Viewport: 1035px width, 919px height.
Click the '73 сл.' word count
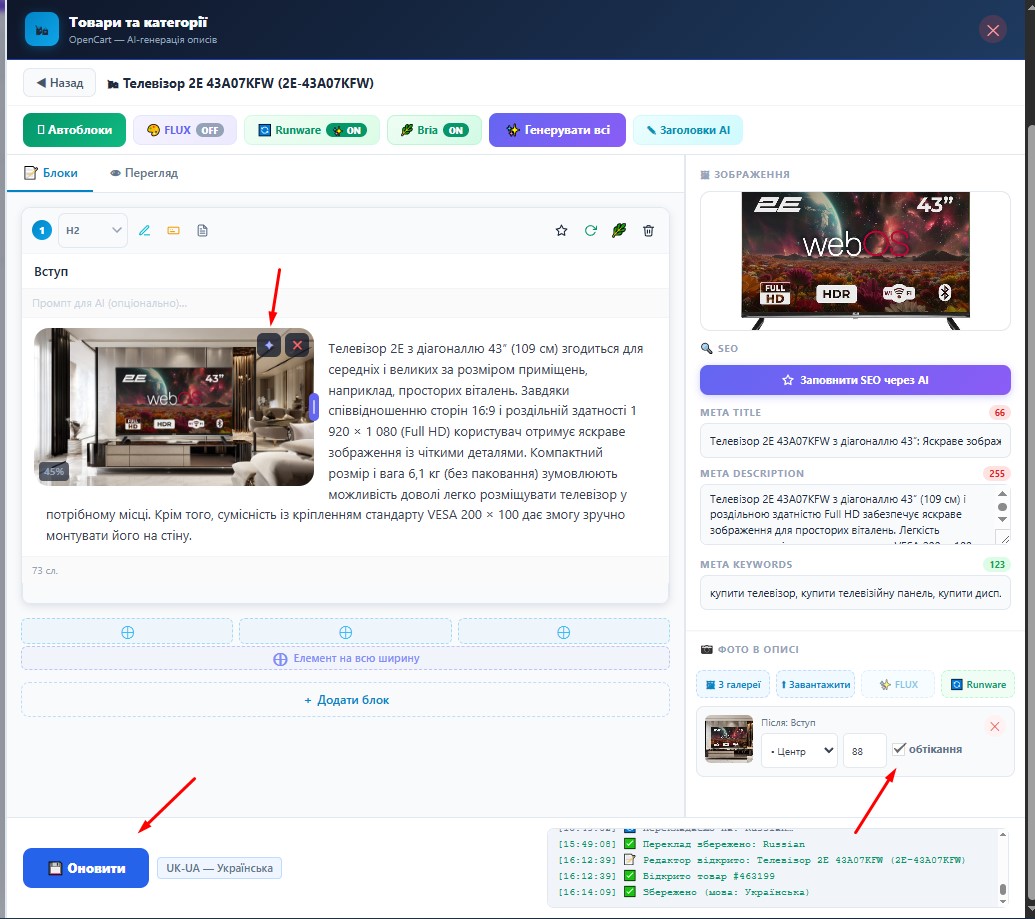[x=45, y=570]
